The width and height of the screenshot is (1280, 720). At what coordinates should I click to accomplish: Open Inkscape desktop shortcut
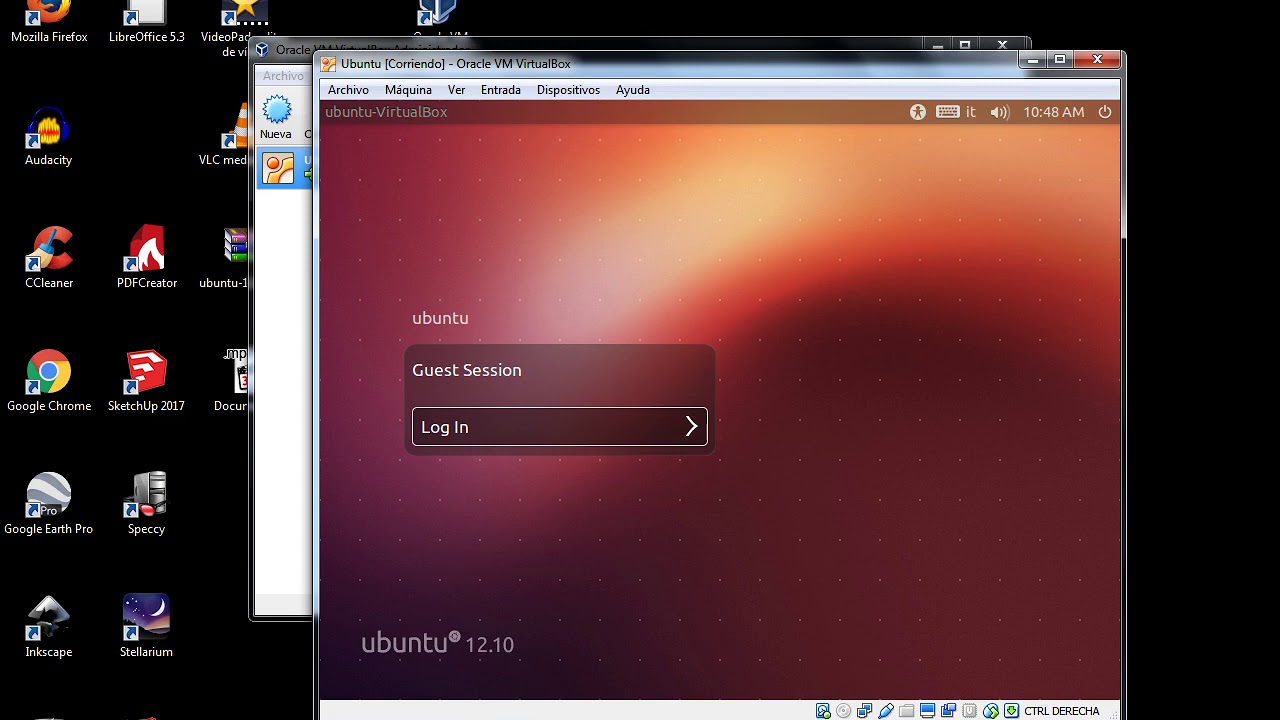click(48, 628)
